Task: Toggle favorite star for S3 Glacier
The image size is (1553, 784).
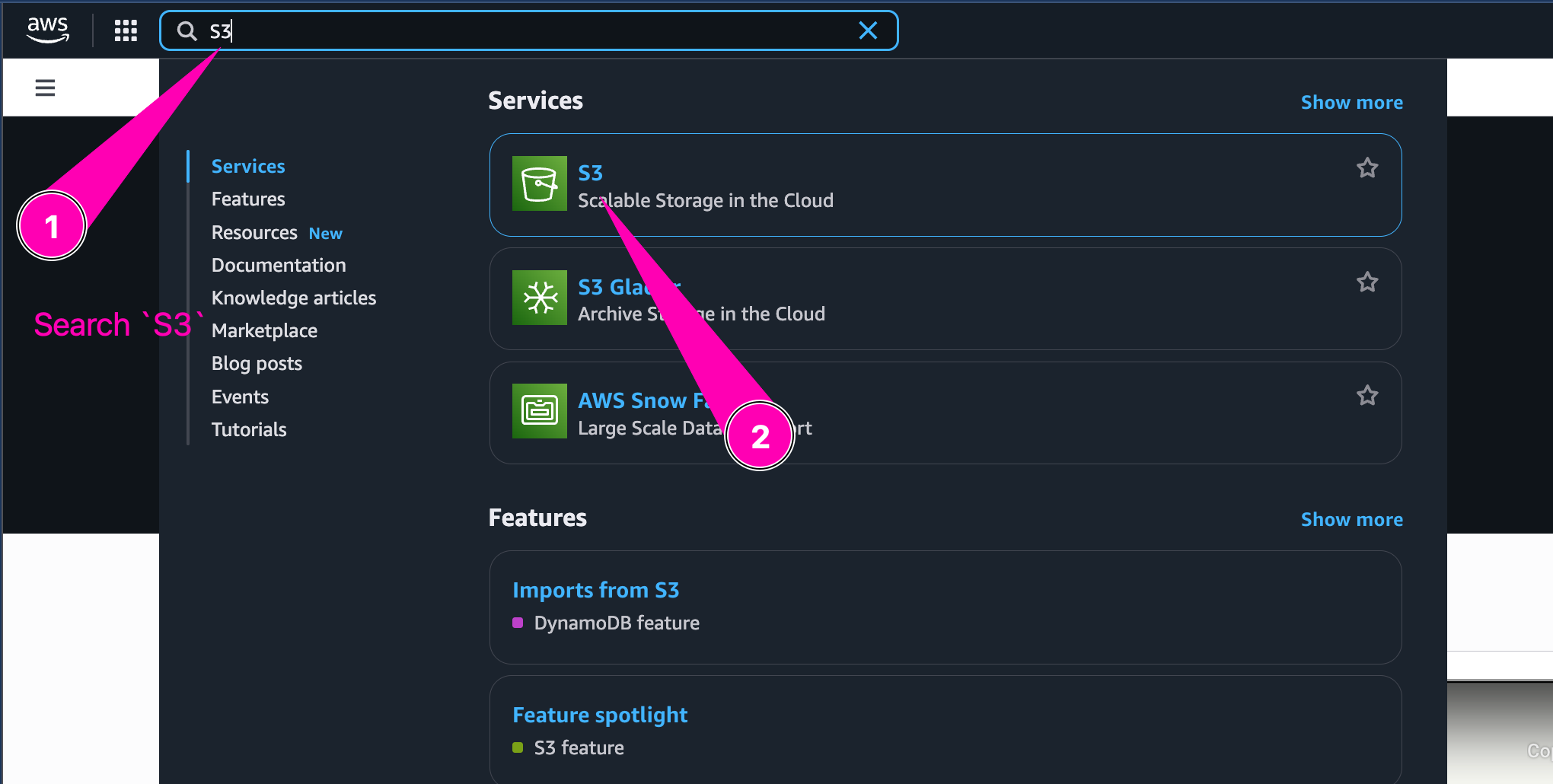Action: (1367, 282)
